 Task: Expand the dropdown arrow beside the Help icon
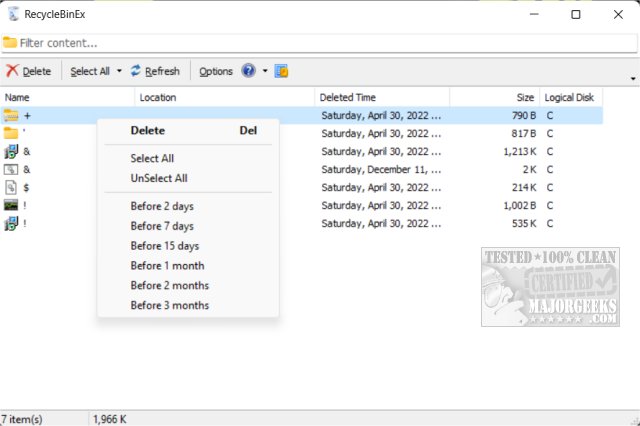coord(265,71)
